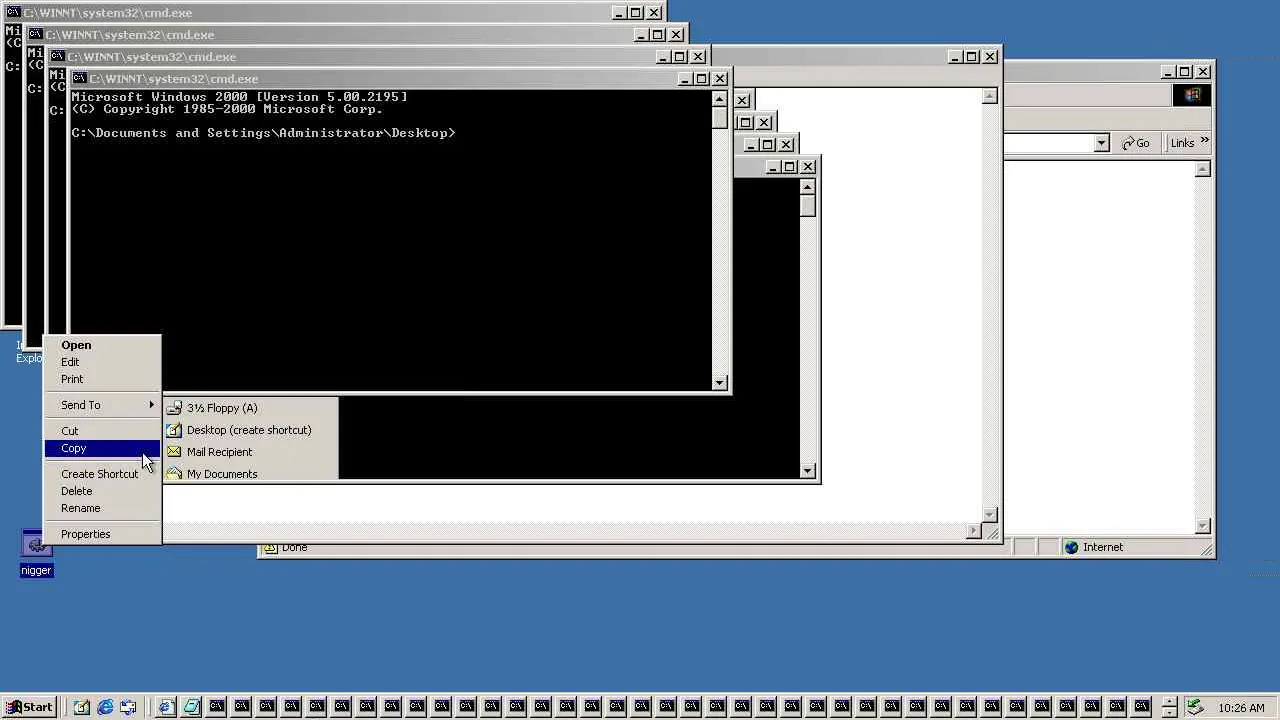Click the taskbar's scroll-down arrow beside the tray
The height and width of the screenshot is (720, 1280).
click(x=1168, y=712)
